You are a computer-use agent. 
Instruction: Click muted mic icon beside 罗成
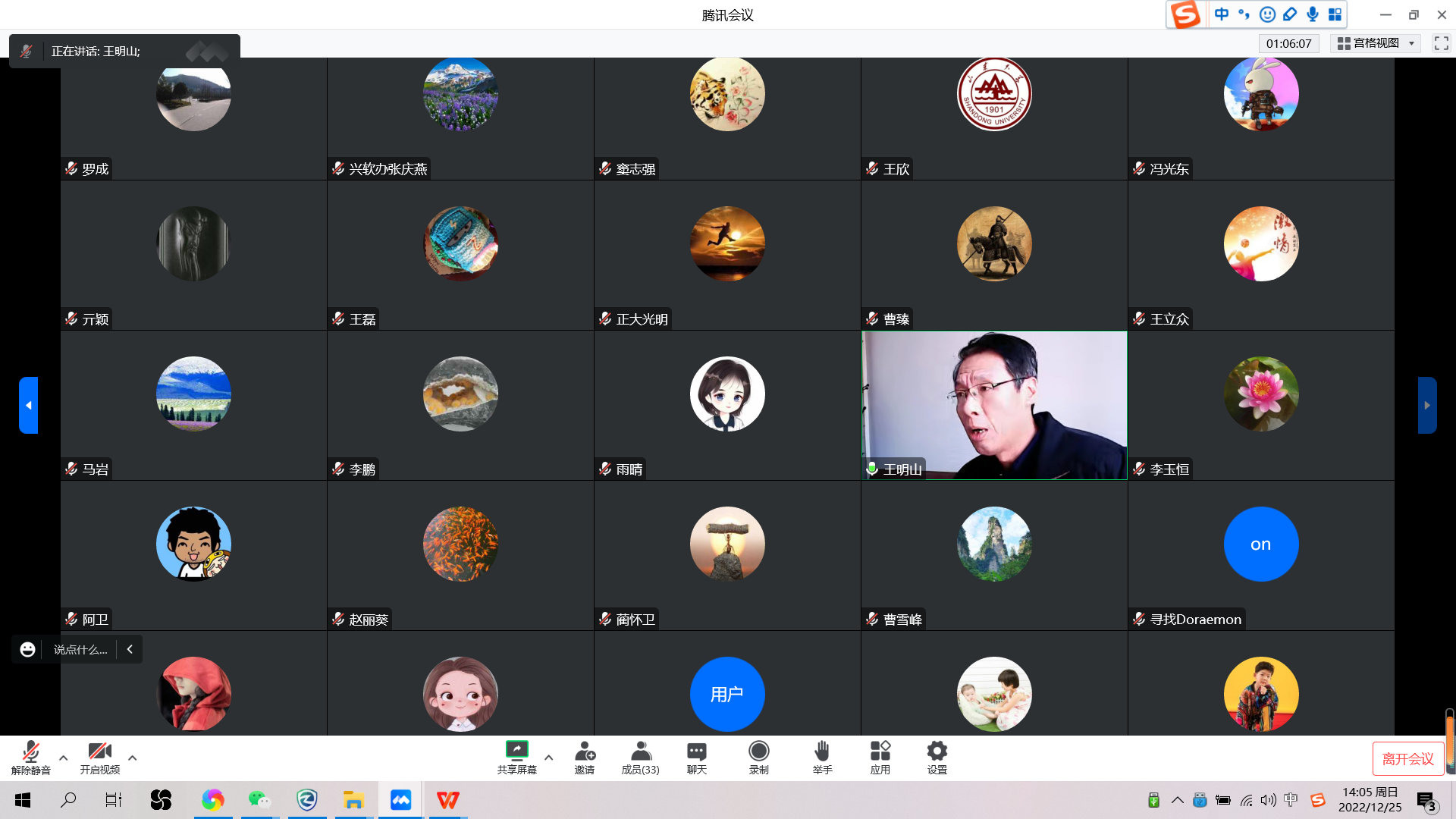pos(71,168)
